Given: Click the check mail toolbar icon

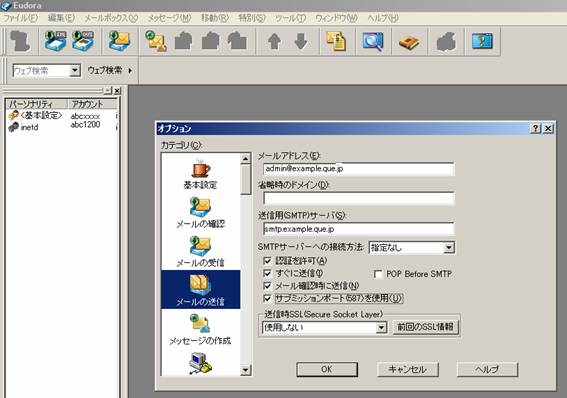Looking at the screenshot, I should (119, 41).
